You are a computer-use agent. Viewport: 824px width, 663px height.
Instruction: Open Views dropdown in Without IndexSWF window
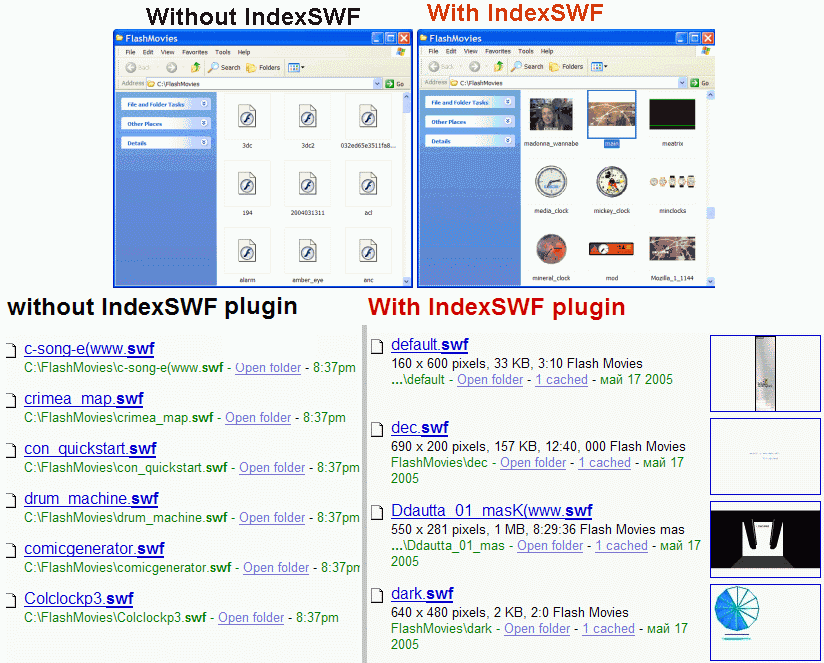[296, 67]
